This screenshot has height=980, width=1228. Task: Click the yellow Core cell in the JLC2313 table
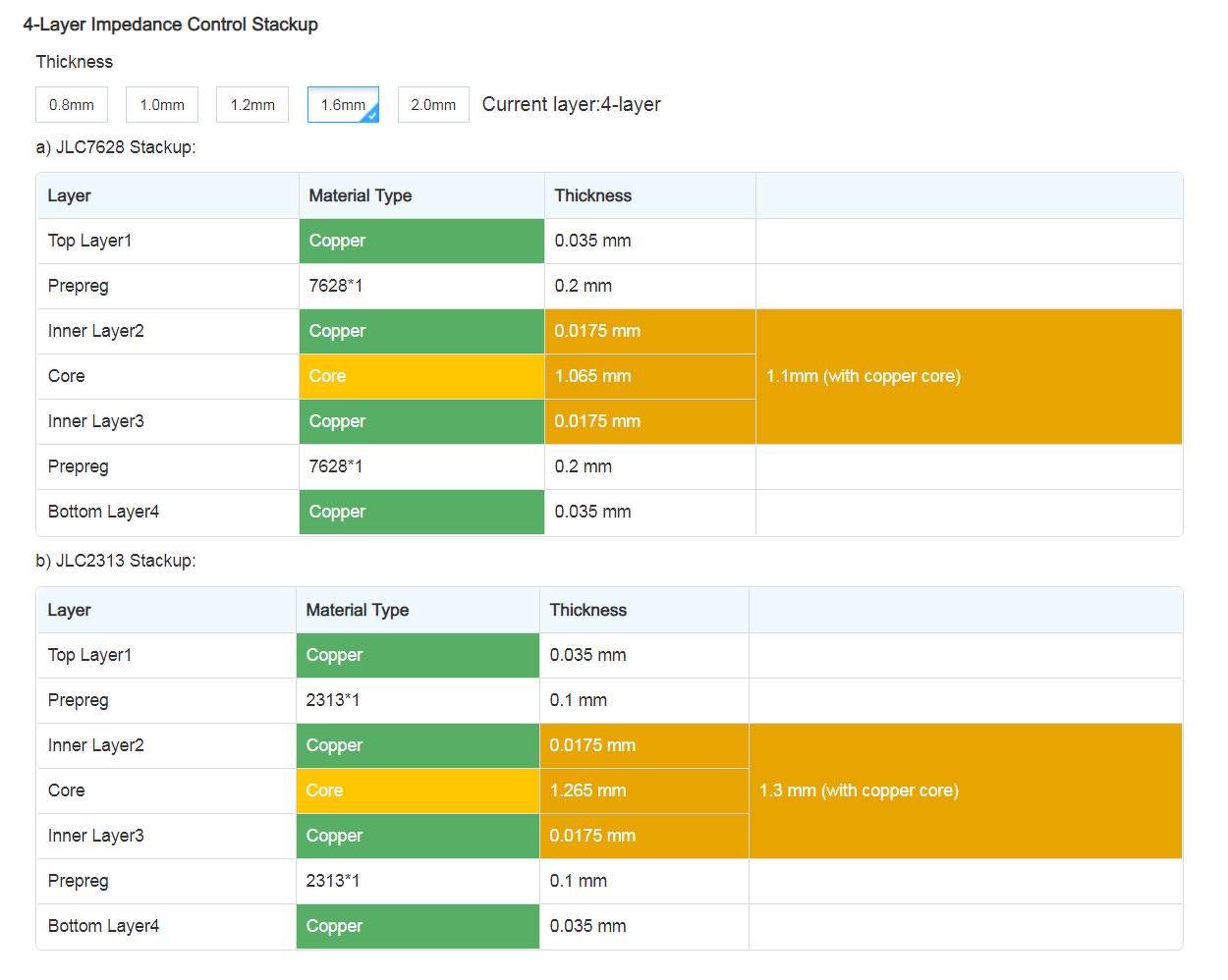pos(418,790)
